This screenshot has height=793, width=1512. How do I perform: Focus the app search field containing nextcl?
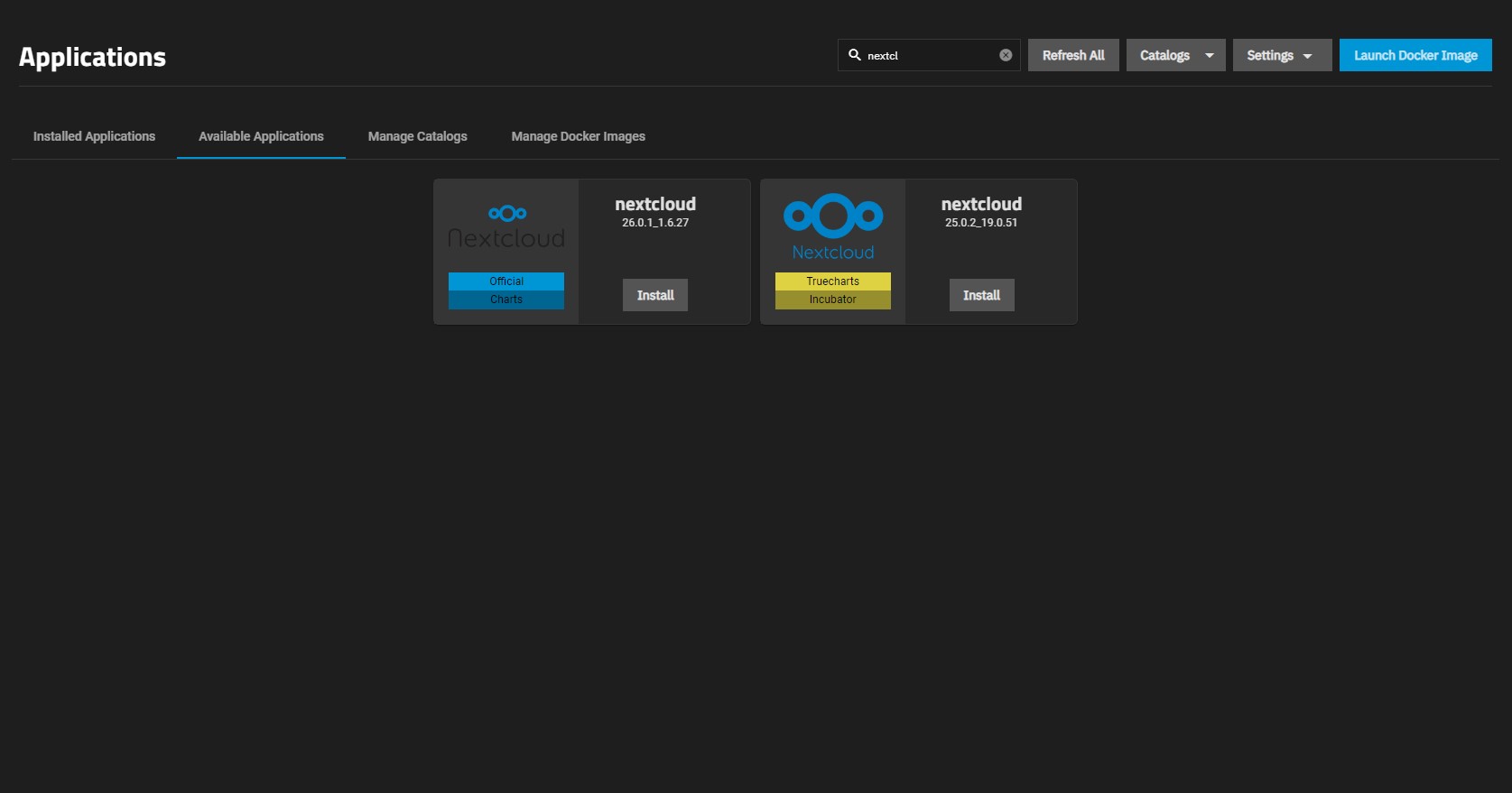(x=929, y=55)
